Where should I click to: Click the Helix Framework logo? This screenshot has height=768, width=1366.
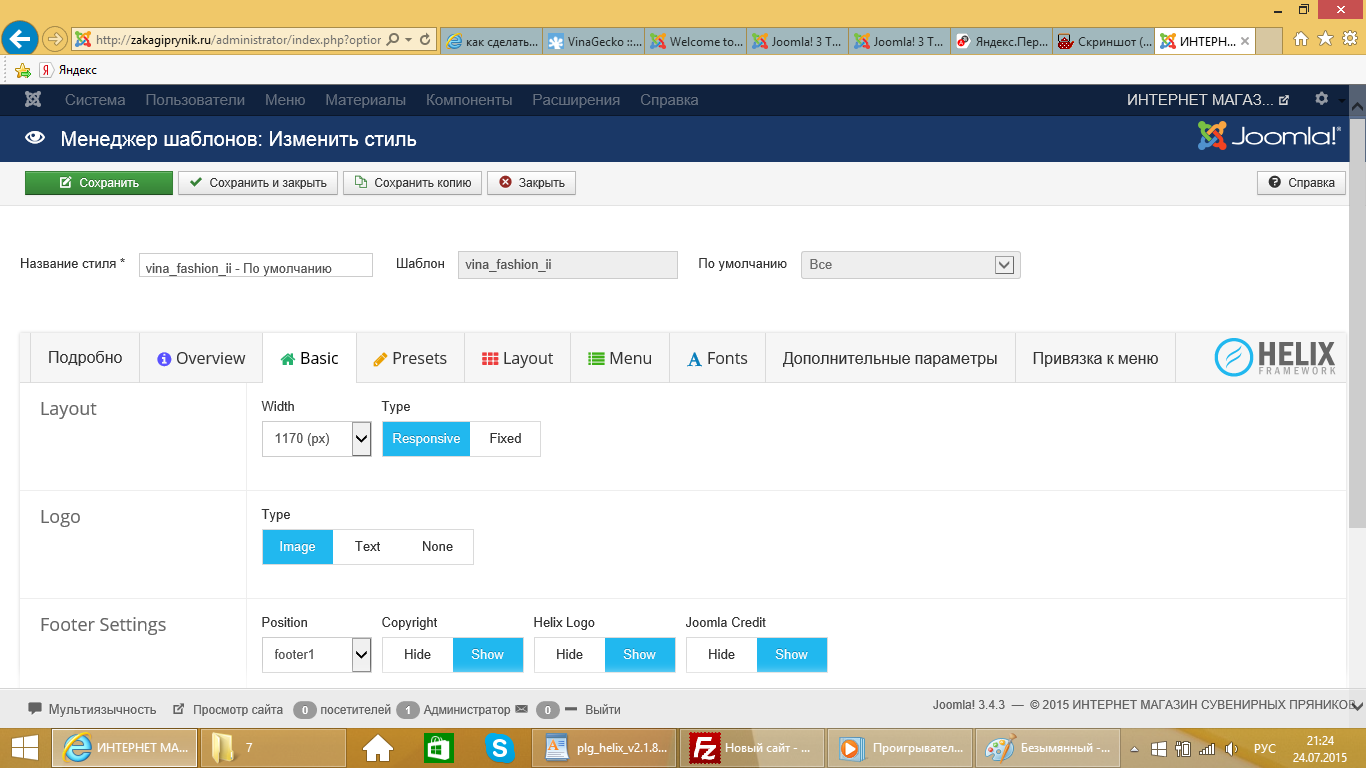point(1275,358)
